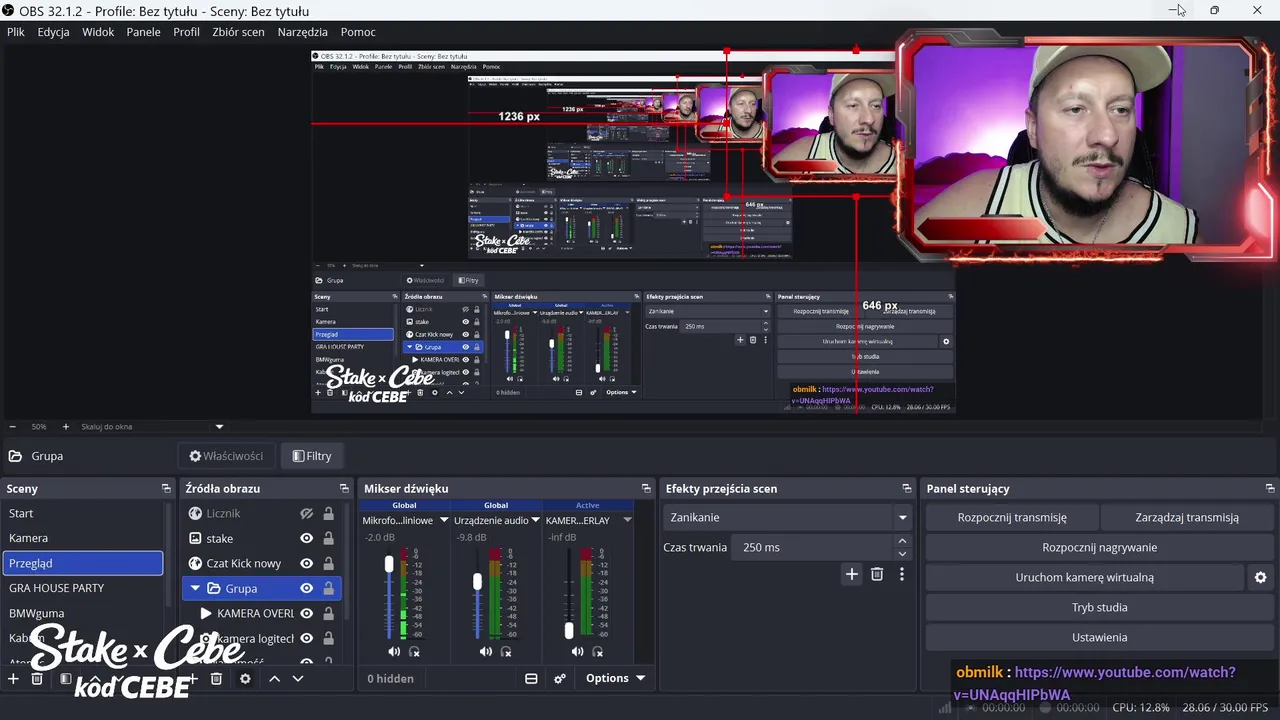1280x720 pixels.
Task: Open KAMER...ERLAY channel dropdown arrow
Action: point(627,520)
